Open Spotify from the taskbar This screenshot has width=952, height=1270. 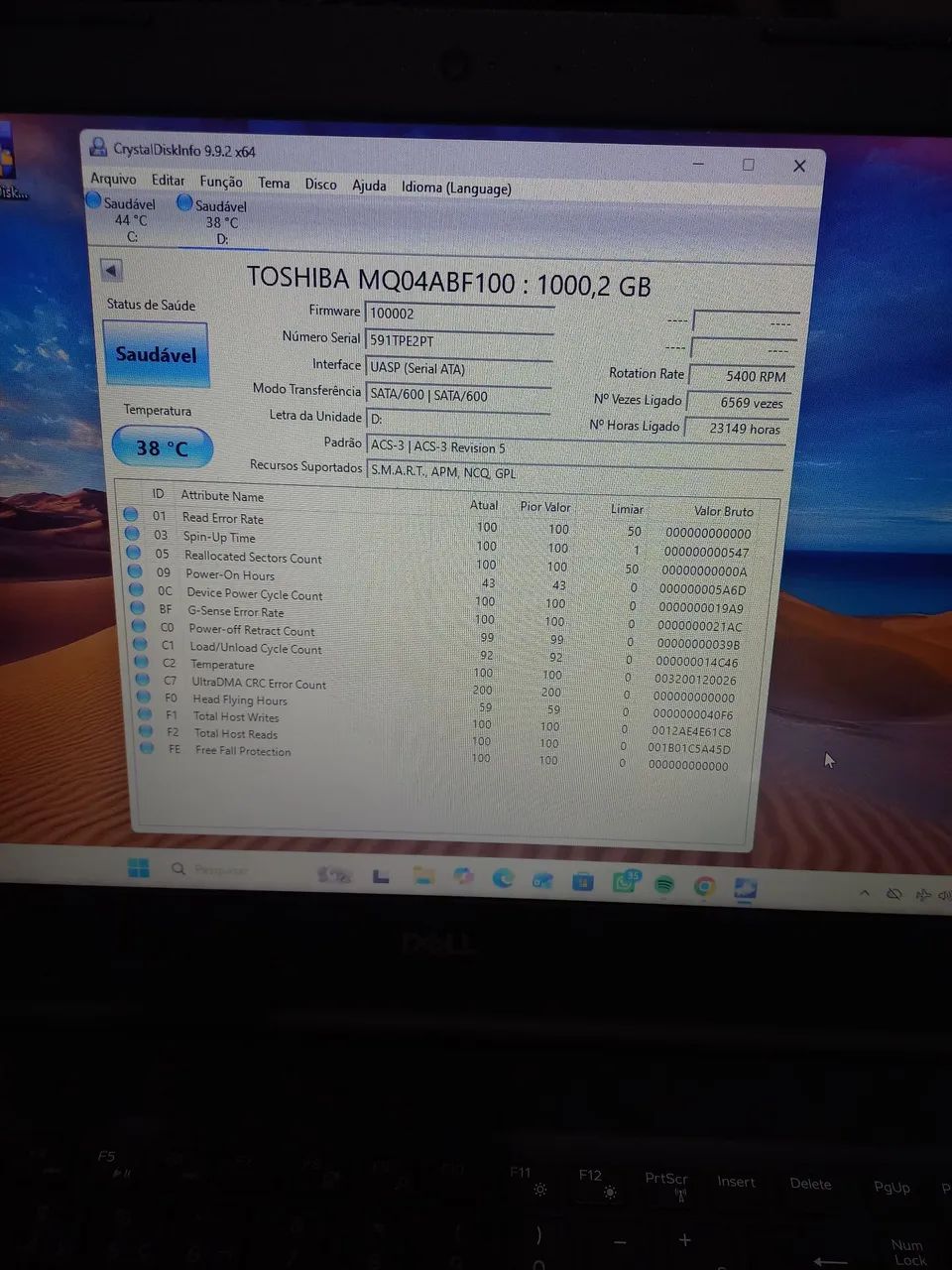[664, 884]
